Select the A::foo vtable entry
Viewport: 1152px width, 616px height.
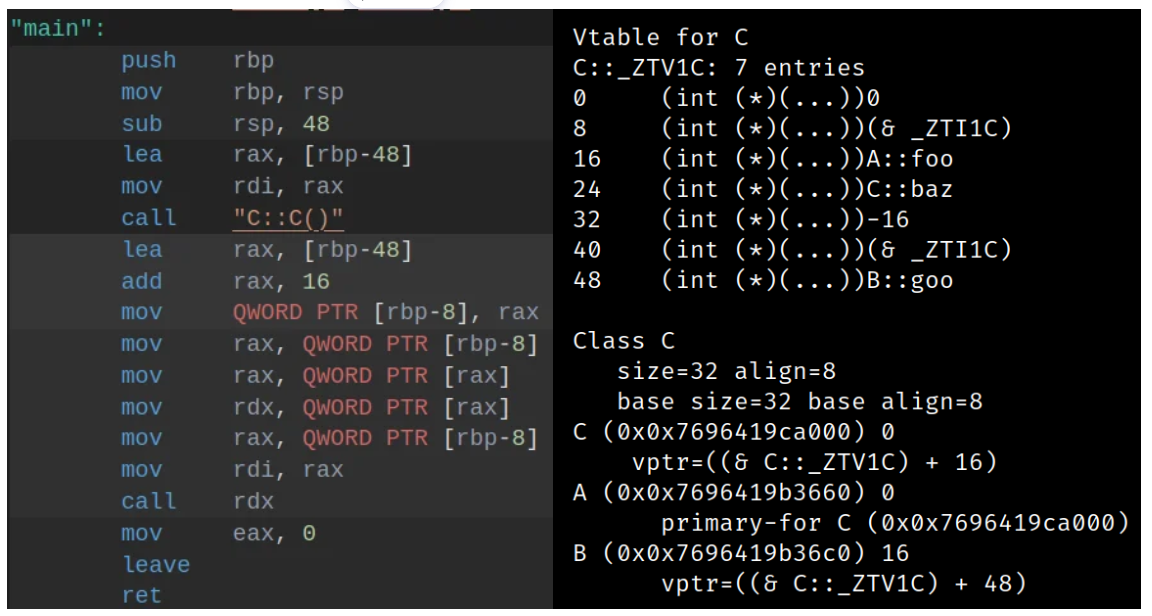pos(763,158)
